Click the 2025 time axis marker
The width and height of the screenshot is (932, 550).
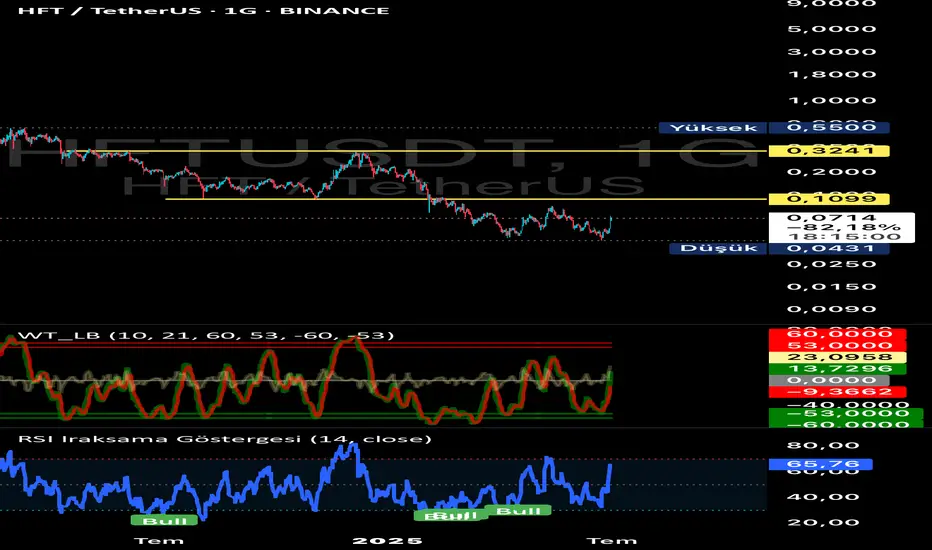[388, 541]
